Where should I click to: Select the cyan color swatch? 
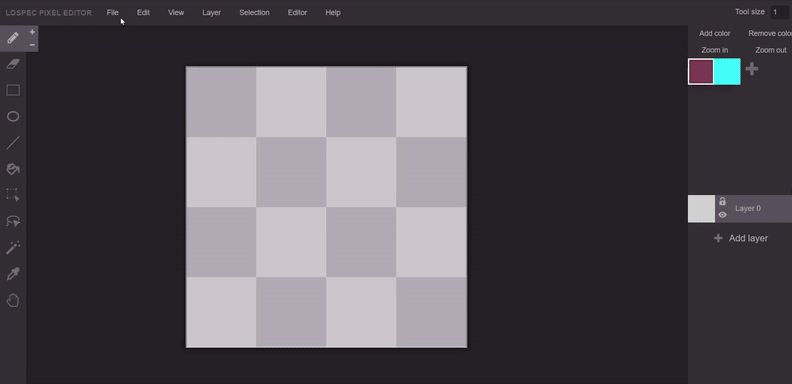point(727,71)
